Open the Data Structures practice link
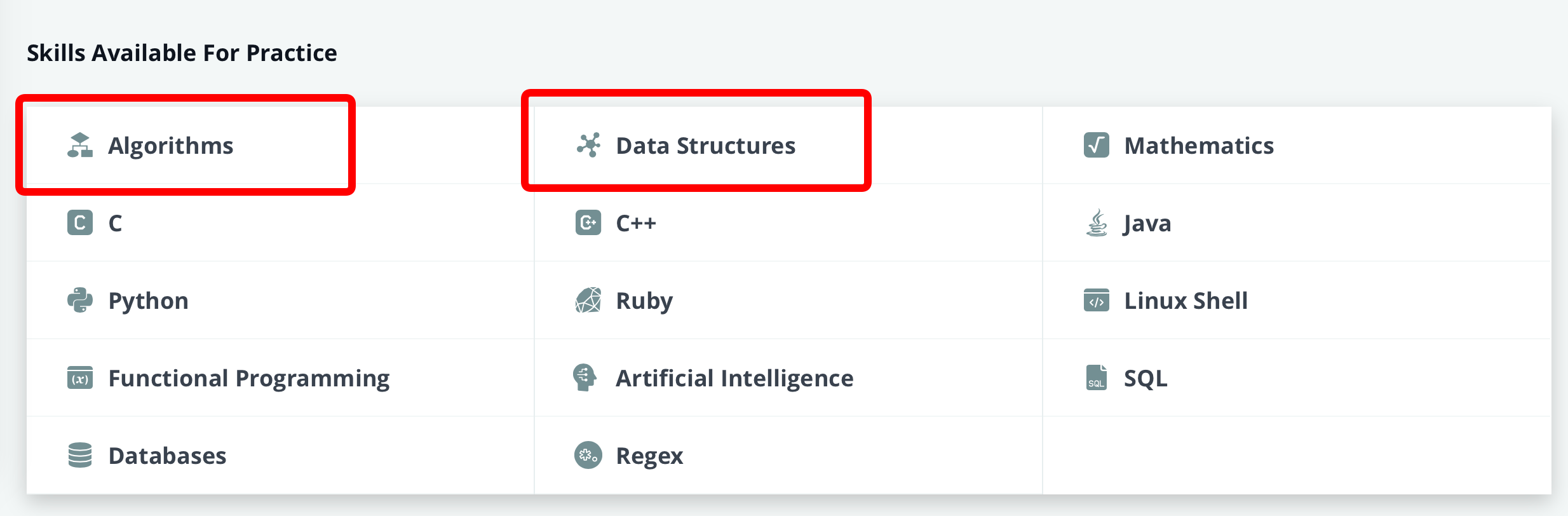Image resolution: width=1568 pixels, height=516 pixels. [x=705, y=146]
